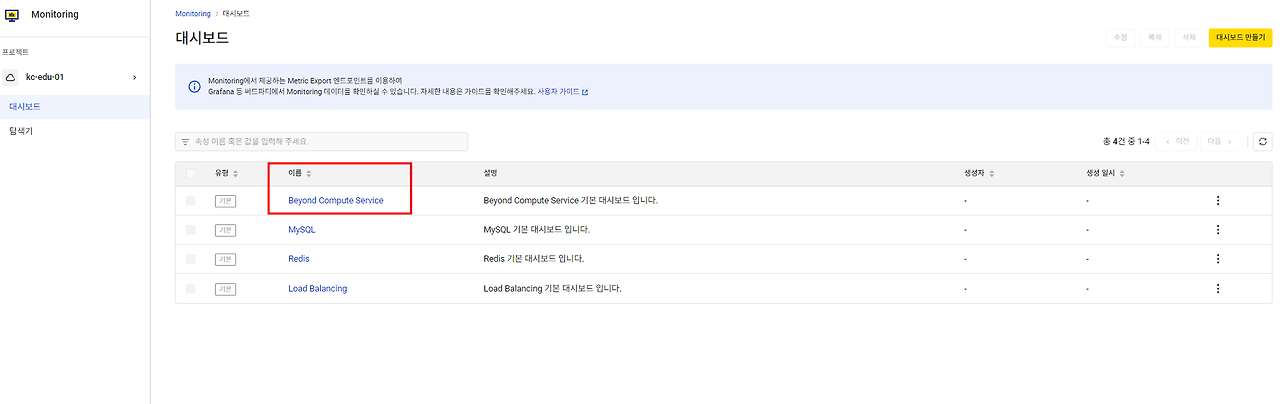
Task: Tick the checkbox for the MySQL row
Action: [191, 230]
